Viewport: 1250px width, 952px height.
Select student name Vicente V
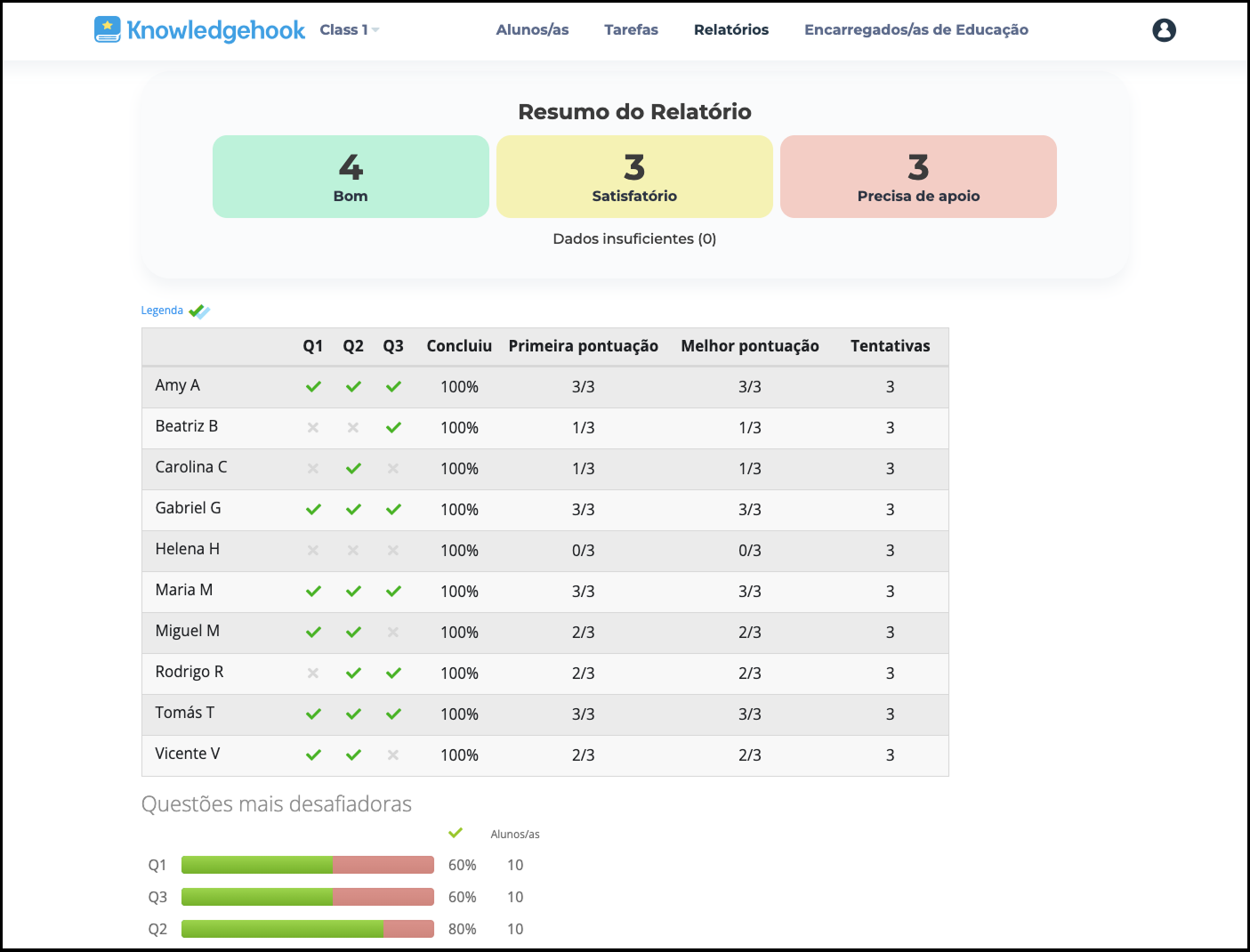[188, 754]
